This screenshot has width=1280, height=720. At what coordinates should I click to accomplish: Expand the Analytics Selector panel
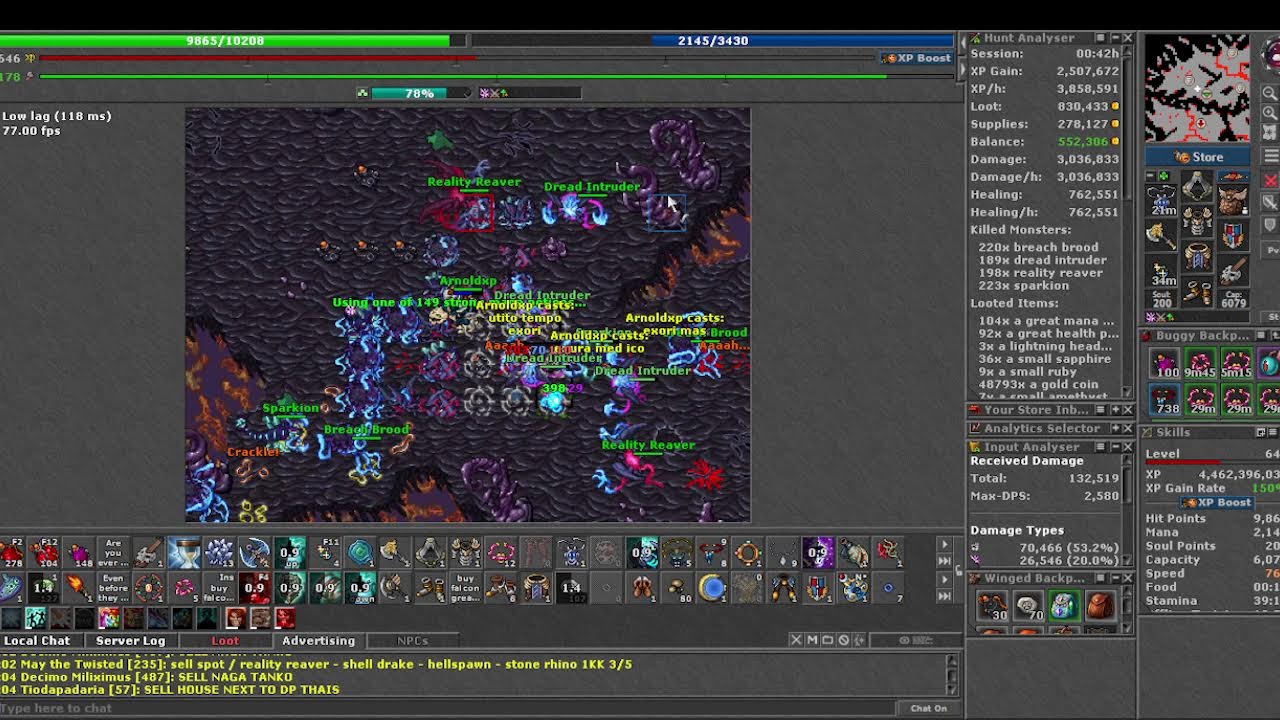pyautogui.click(x=1115, y=428)
